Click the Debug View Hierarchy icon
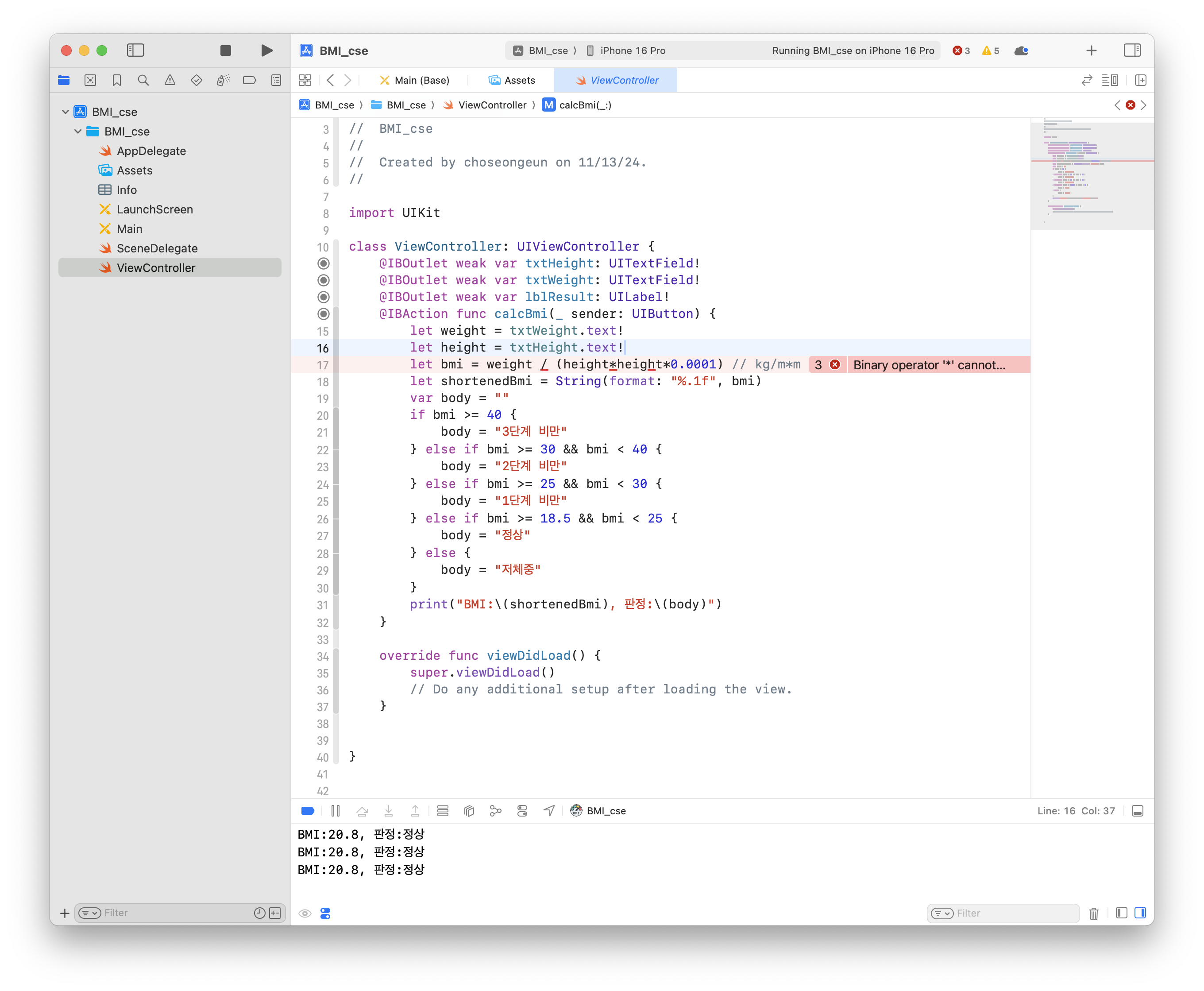 pyautogui.click(x=469, y=811)
